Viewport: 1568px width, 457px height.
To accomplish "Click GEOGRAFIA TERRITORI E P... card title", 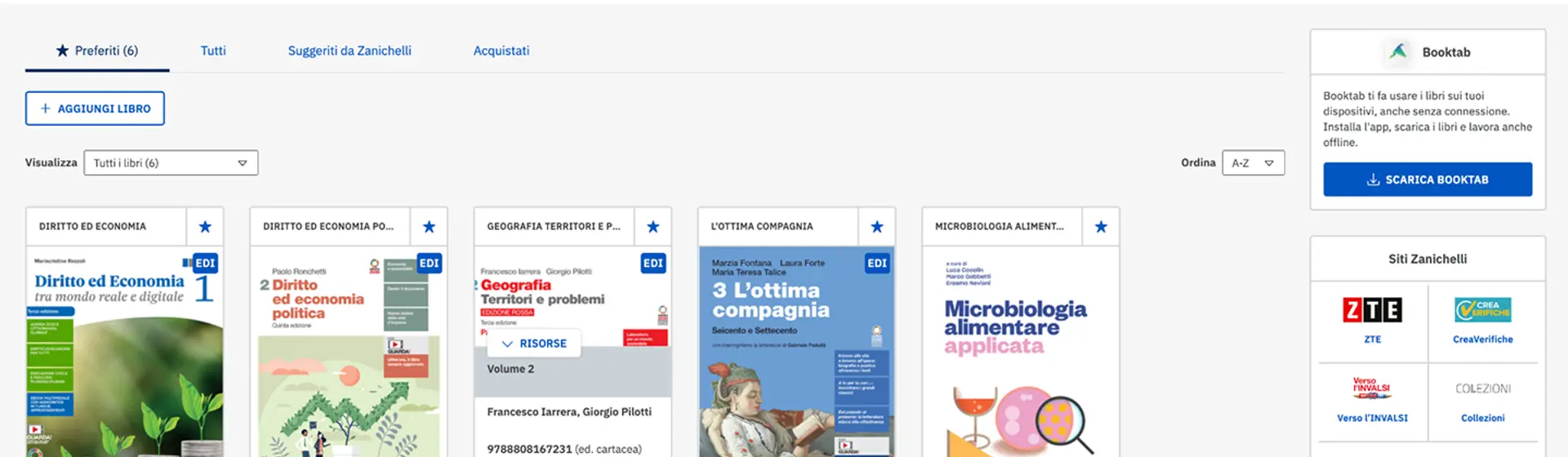I will [554, 227].
